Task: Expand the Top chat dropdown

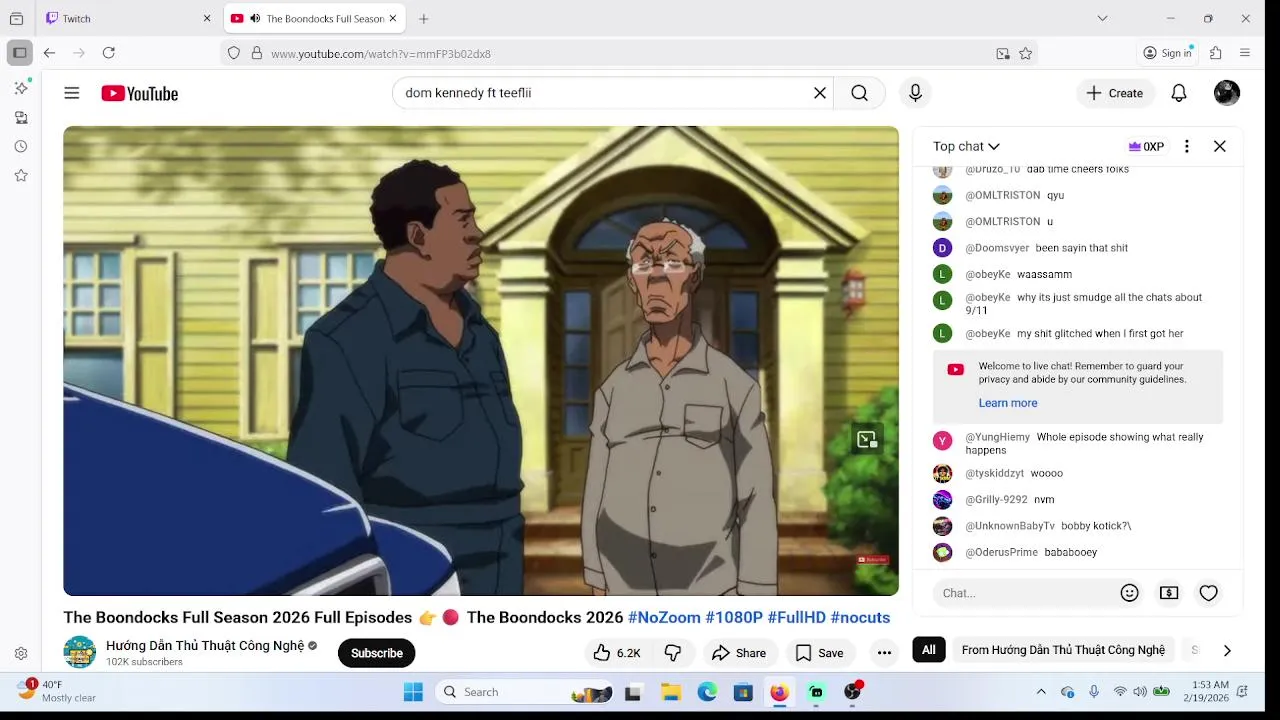Action: pos(966,146)
